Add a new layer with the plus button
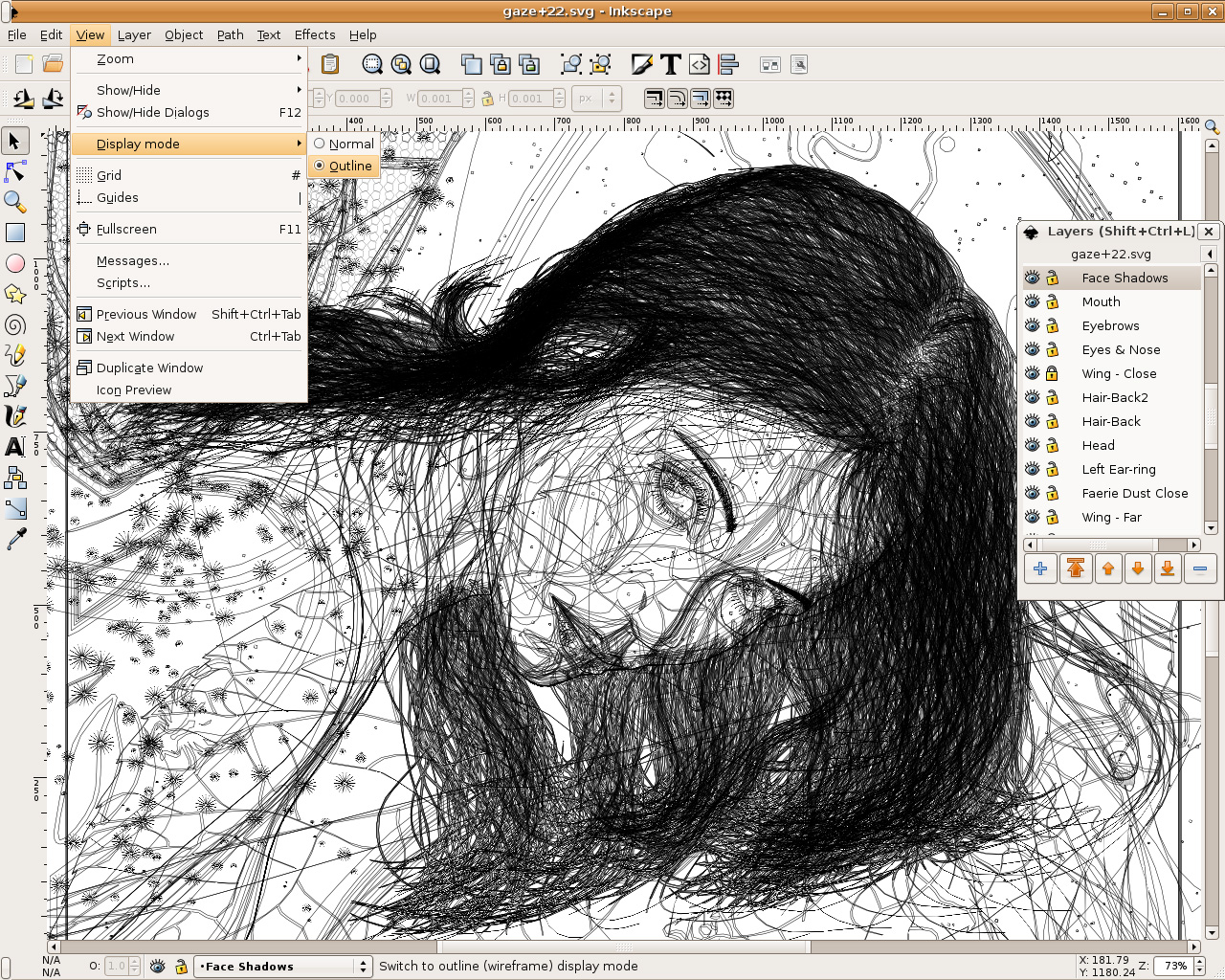 pyautogui.click(x=1040, y=568)
